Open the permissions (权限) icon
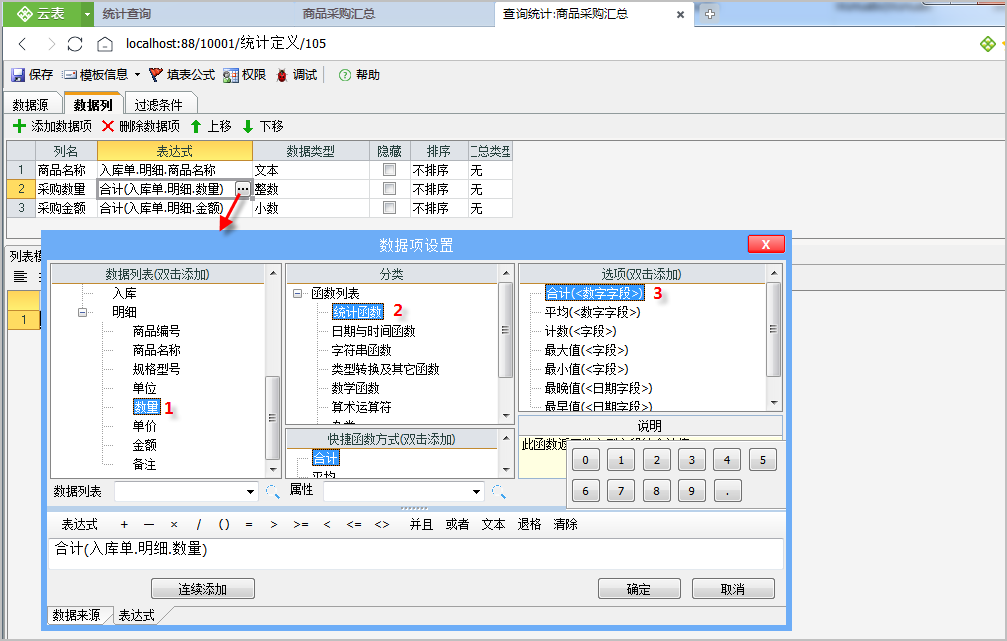 (x=231, y=75)
